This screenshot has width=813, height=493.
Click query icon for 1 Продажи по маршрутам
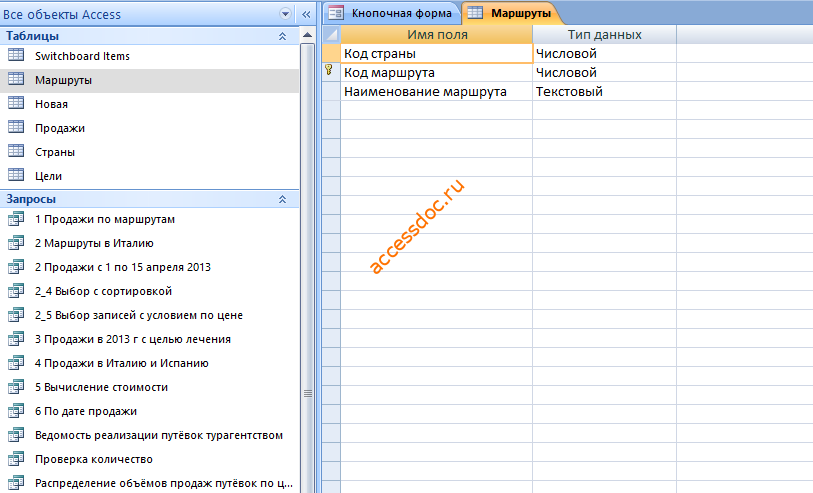click(x=16, y=219)
